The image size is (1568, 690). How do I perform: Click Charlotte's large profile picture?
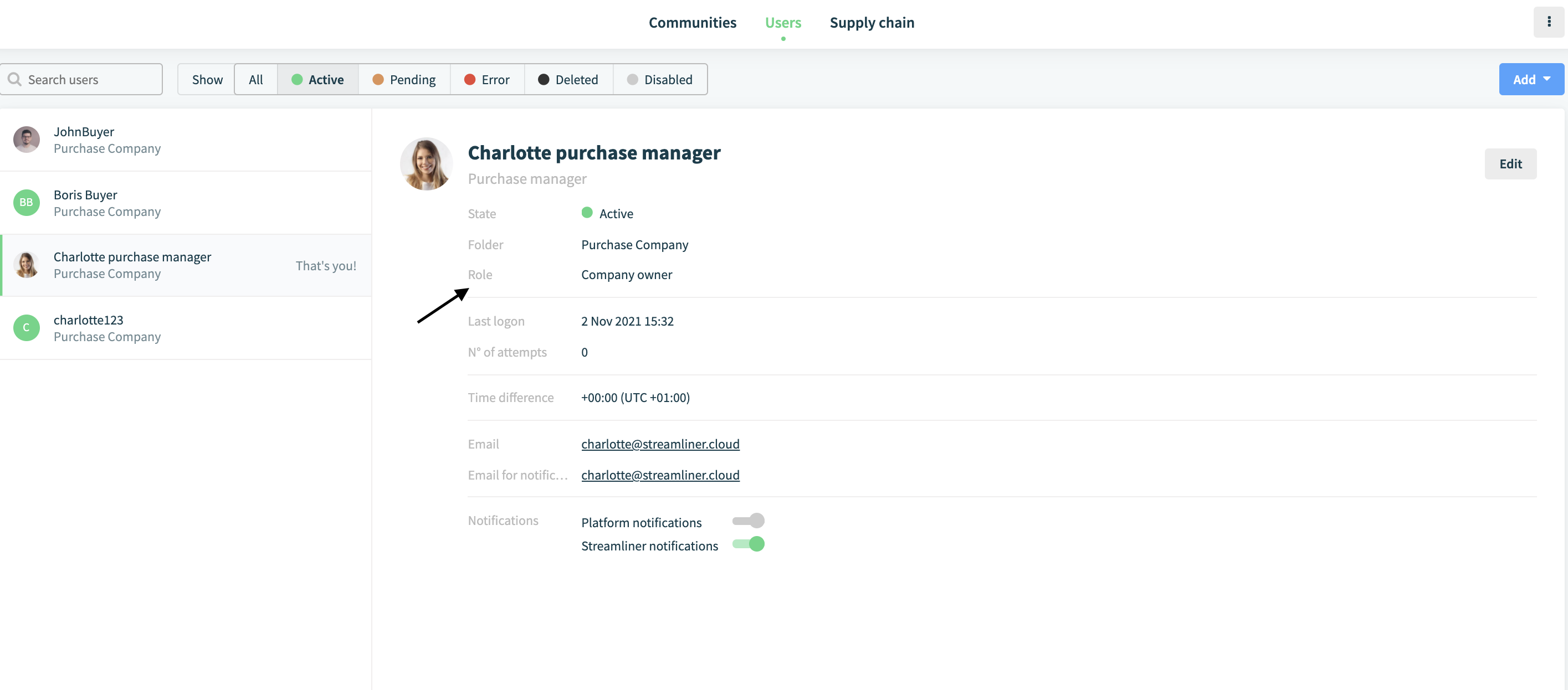point(426,164)
